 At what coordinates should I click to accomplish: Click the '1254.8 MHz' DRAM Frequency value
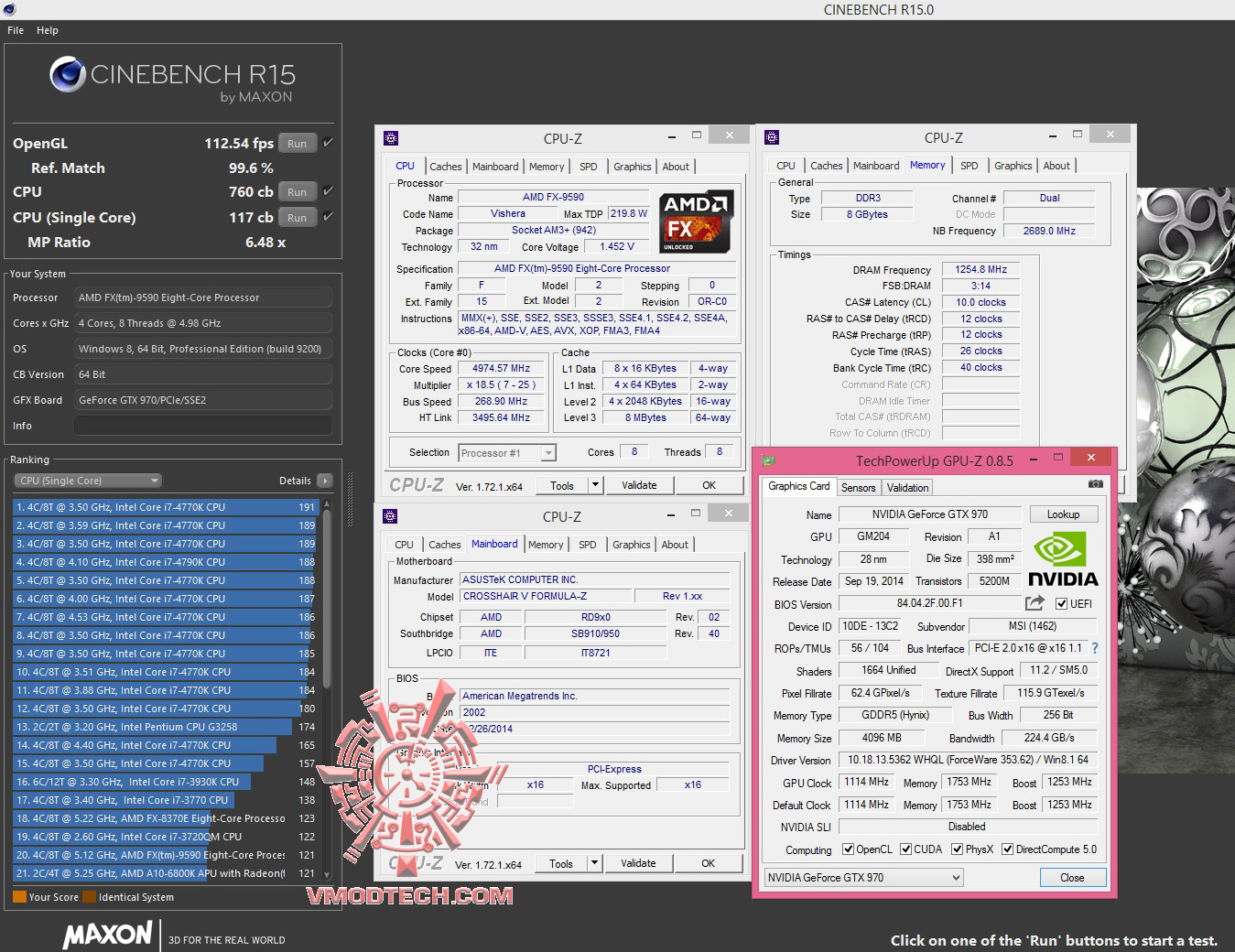click(x=980, y=269)
